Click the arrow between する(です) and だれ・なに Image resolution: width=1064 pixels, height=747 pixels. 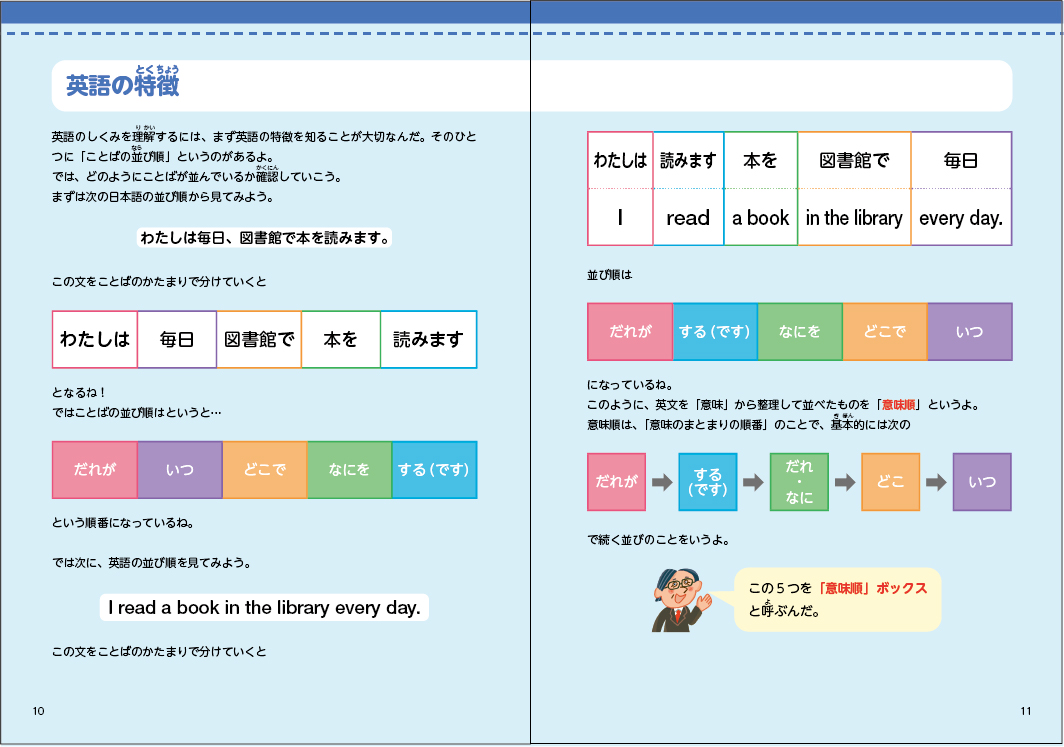[753, 482]
